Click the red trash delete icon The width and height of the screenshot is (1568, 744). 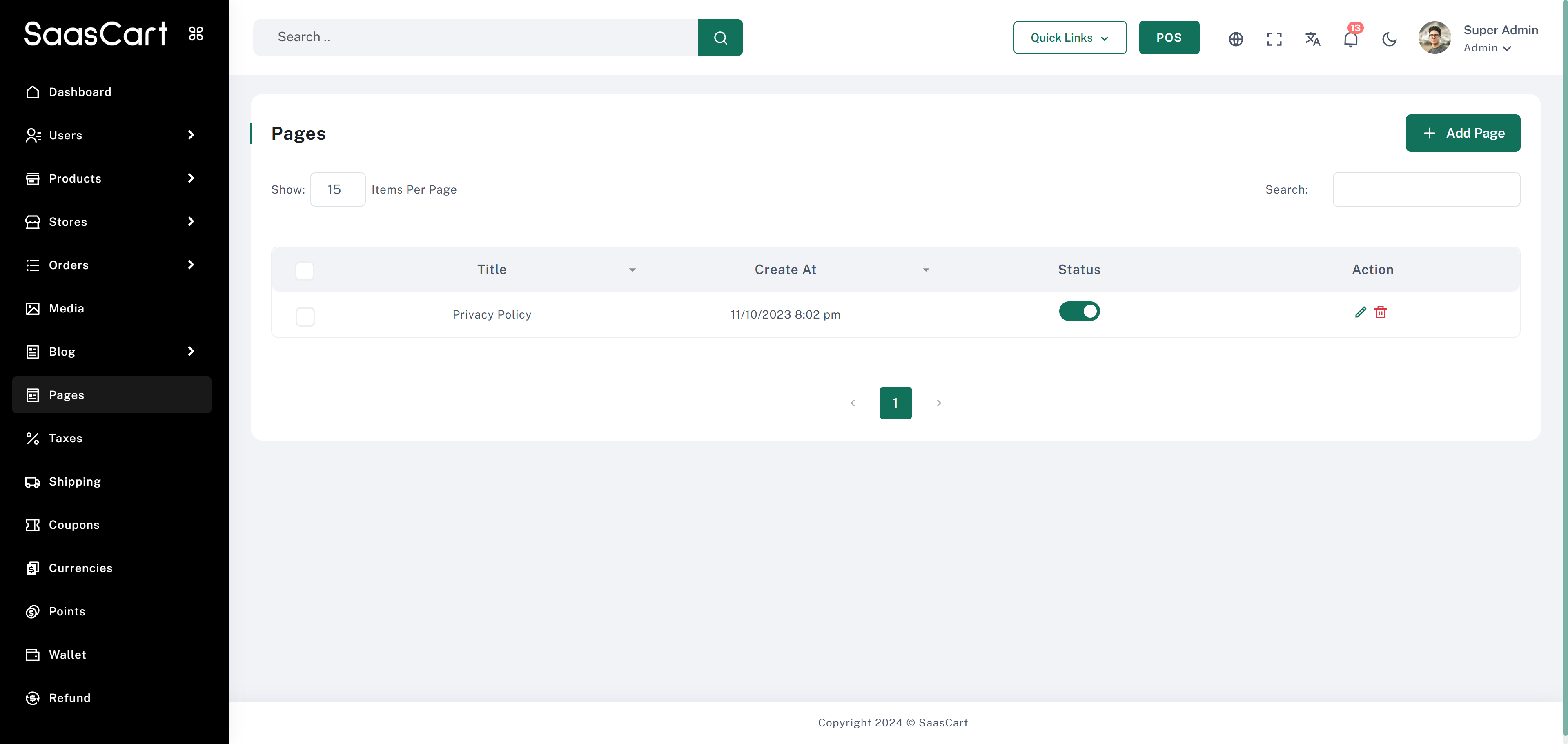point(1381,312)
